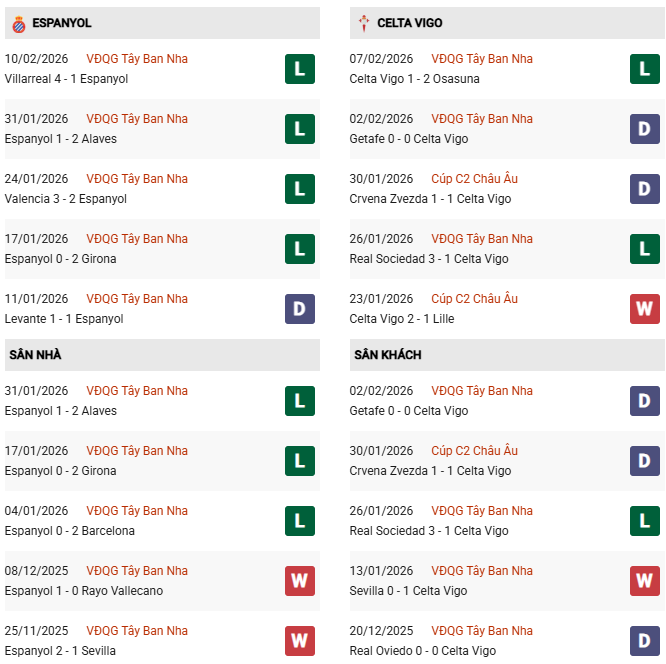Click the Espanyol club crest icon
Screen dimensions: 666x664
(18, 23)
